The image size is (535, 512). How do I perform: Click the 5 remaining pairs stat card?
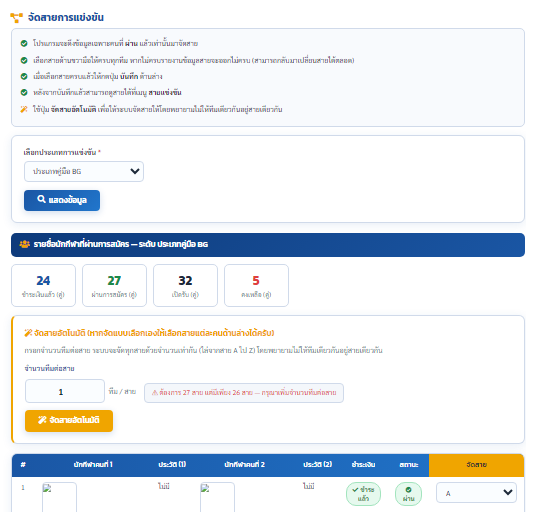256,286
